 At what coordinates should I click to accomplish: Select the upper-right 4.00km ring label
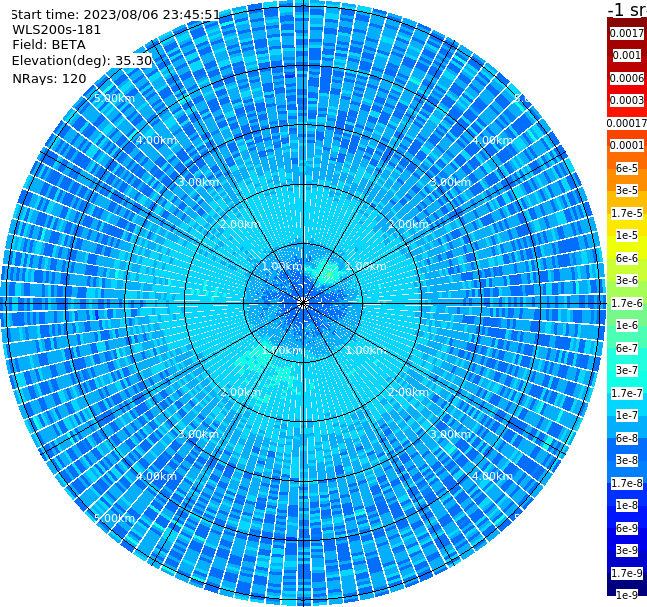pos(492,140)
